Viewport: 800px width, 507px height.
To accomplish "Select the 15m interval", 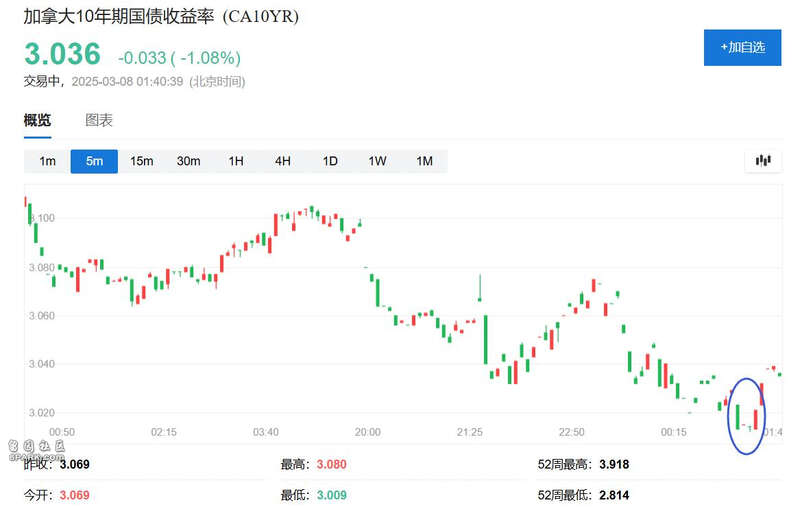I will (x=141, y=161).
